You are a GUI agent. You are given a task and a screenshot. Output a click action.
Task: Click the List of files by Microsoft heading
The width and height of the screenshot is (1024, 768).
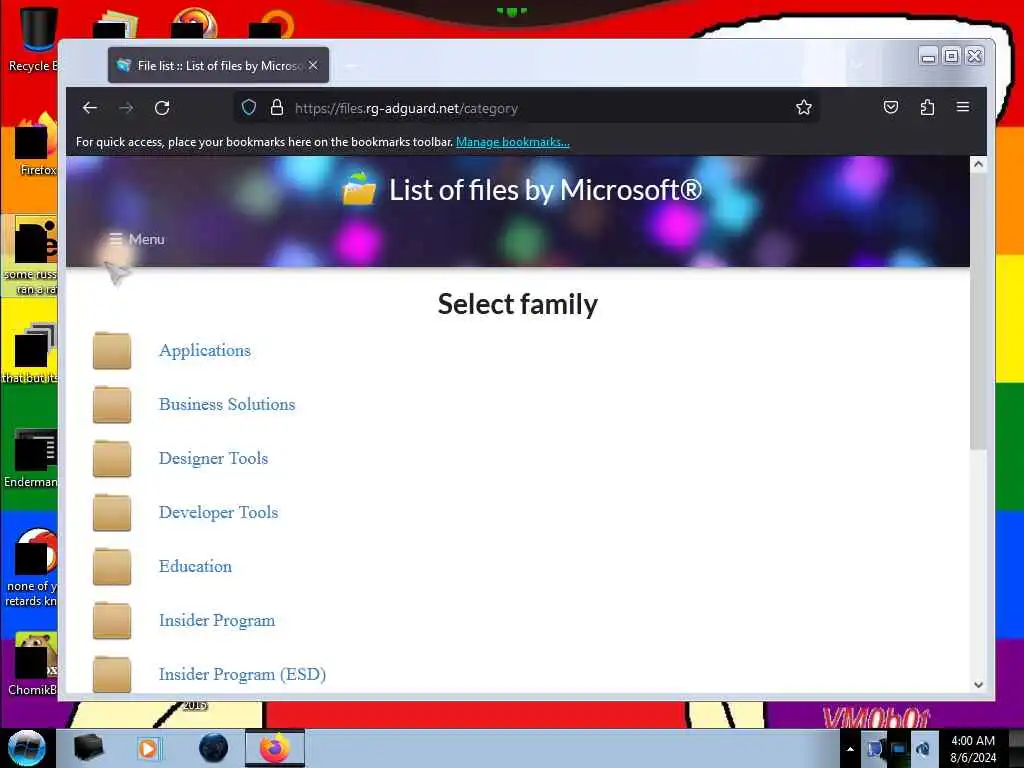coord(545,190)
